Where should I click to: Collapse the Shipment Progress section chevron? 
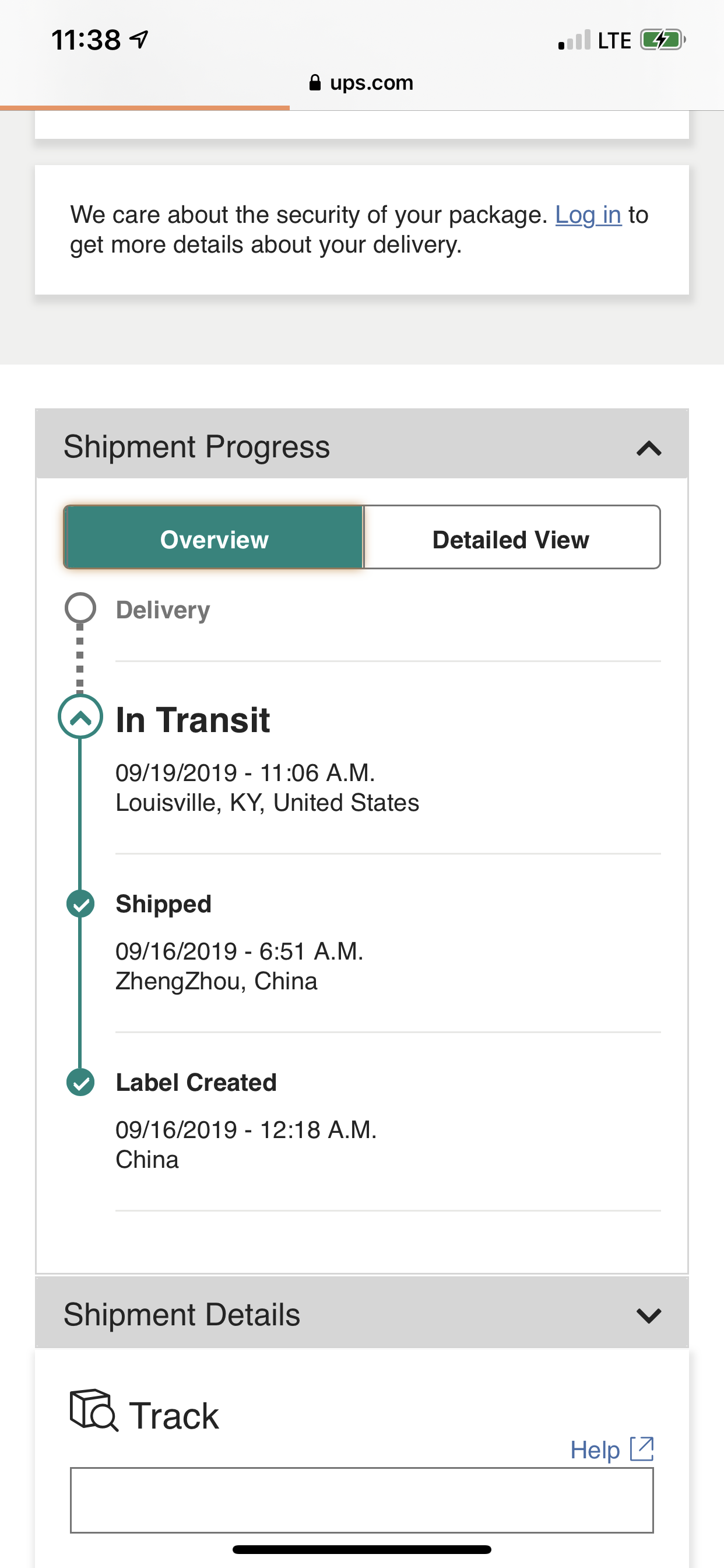[649, 448]
